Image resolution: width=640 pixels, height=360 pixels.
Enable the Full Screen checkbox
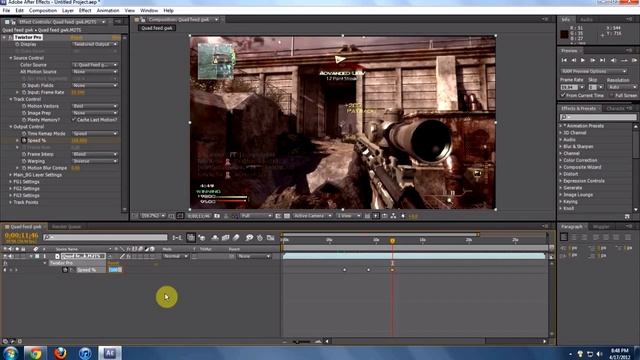612,95
